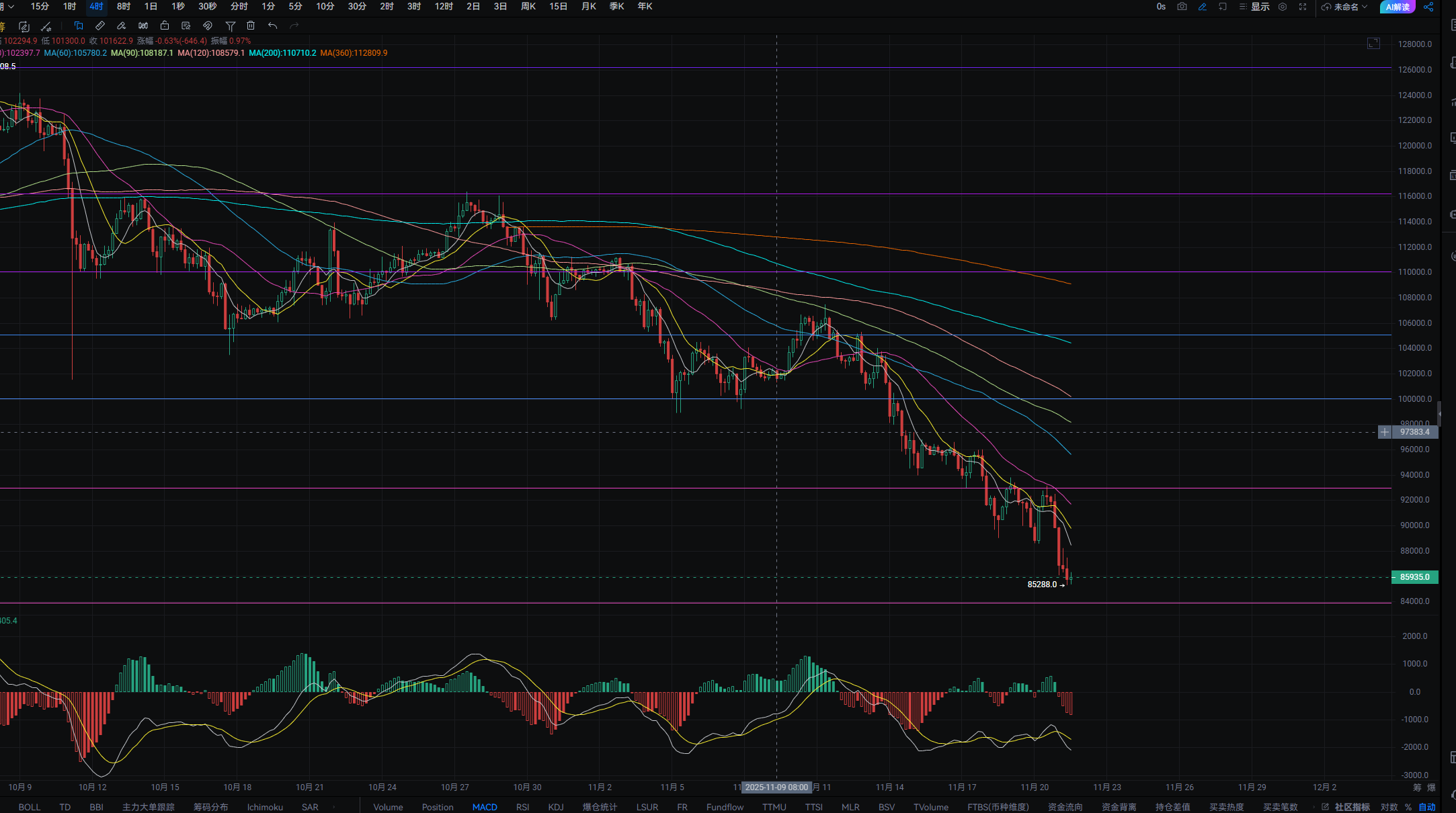The image size is (1456, 813).
Task: Click the fullscreen expand icon in the top bar
Action: pos(1303,7)
